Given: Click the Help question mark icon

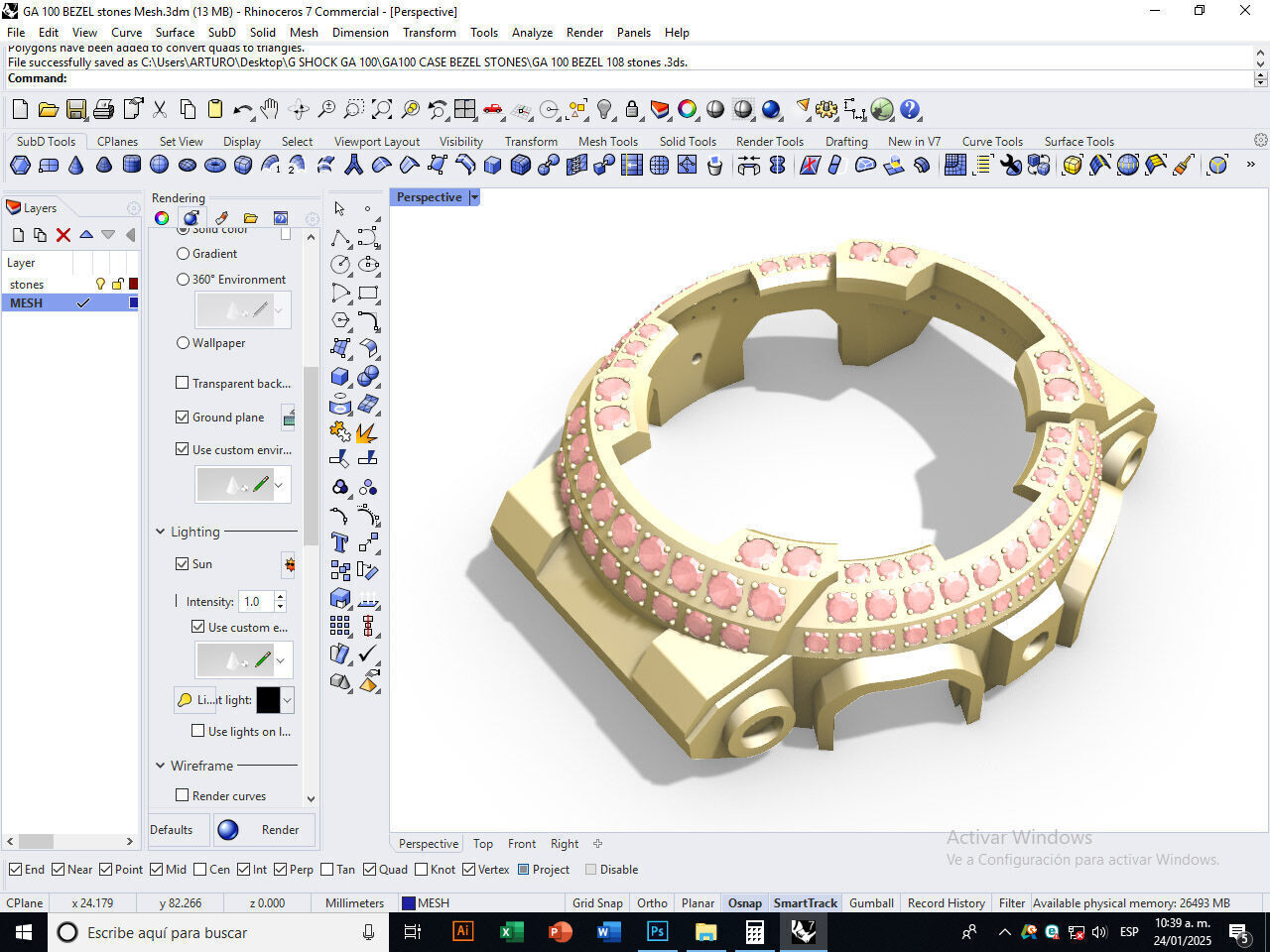Looking at the screenshot, I should (x=910, y=109).
